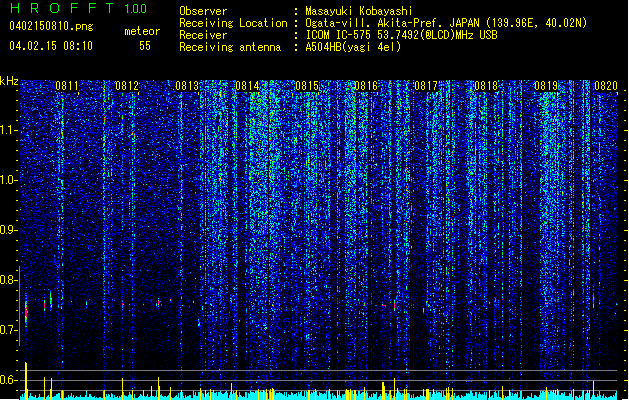629x400 pixels.
Task: Click the 0812 time marker
Action: [x=127, y=86]
